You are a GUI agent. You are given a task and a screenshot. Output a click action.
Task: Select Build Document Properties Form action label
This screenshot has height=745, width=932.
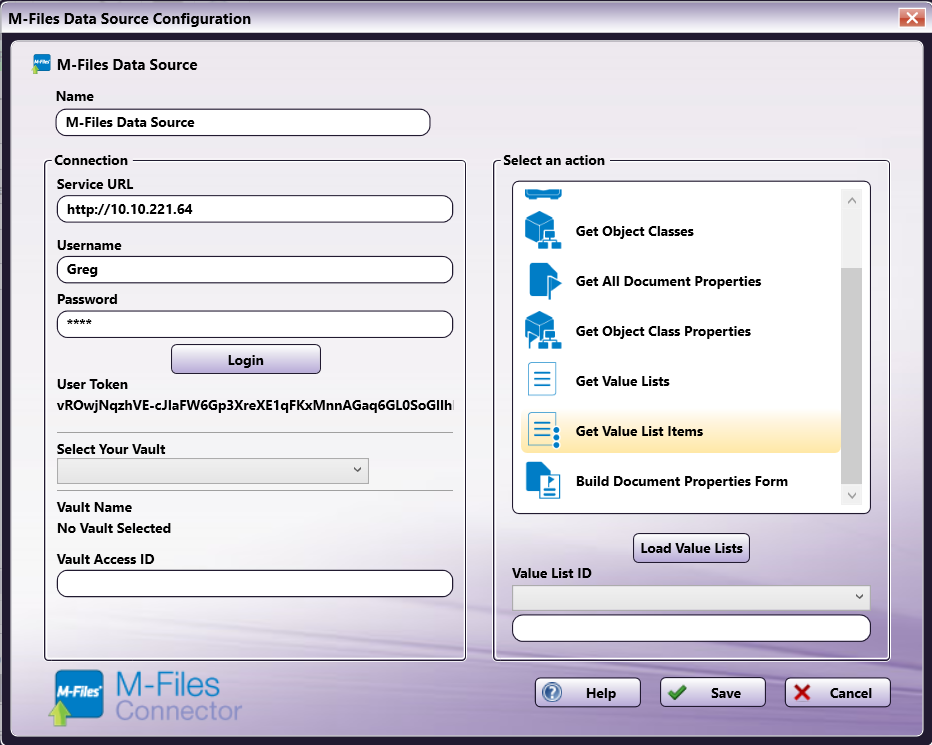681,481
